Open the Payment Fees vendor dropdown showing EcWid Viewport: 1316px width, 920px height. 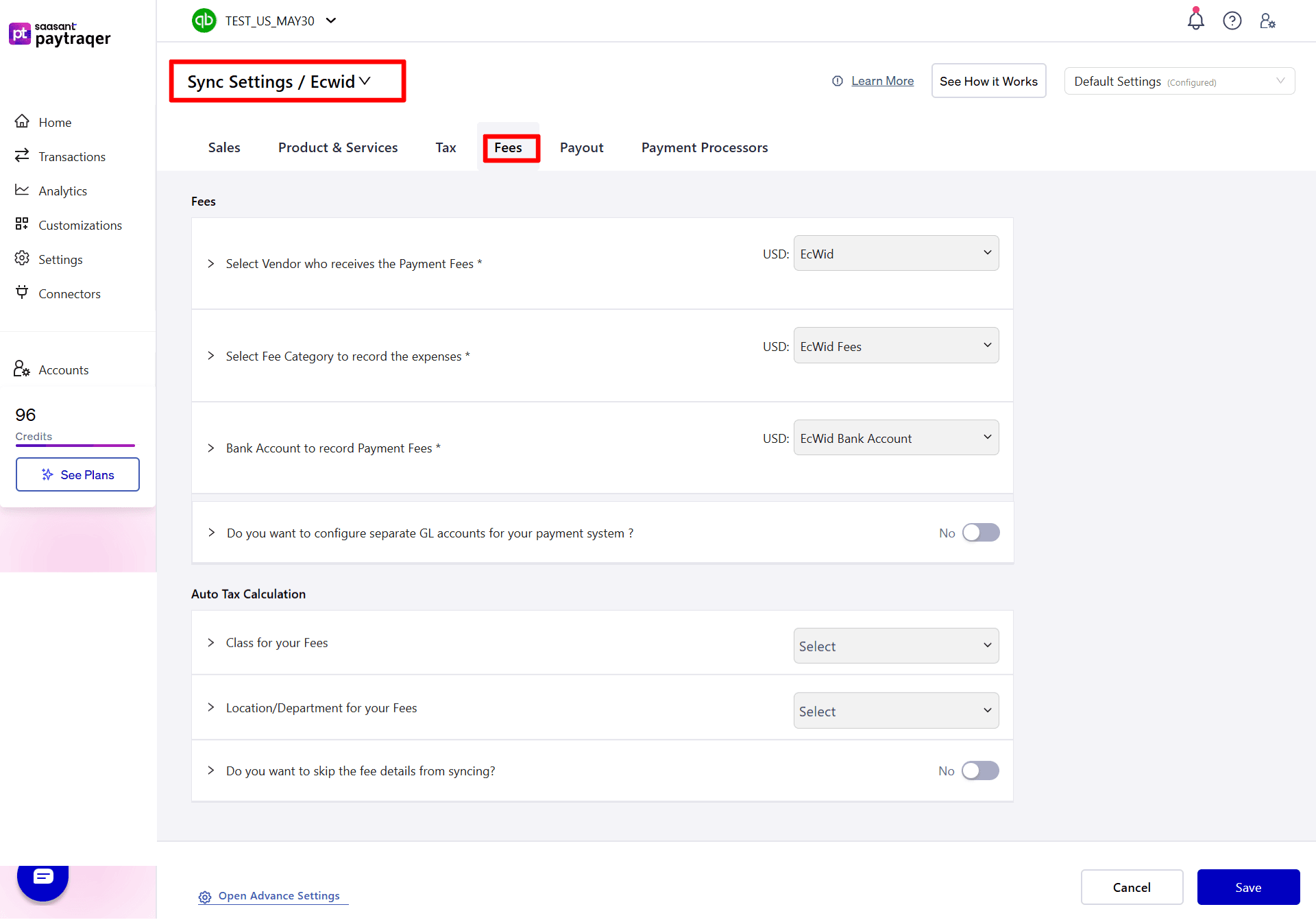[x=895, y=253]
